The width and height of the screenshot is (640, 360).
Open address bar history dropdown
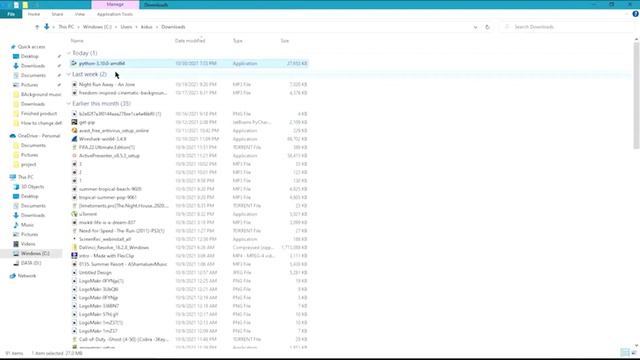pyautogui.click(x=475, y=27)
